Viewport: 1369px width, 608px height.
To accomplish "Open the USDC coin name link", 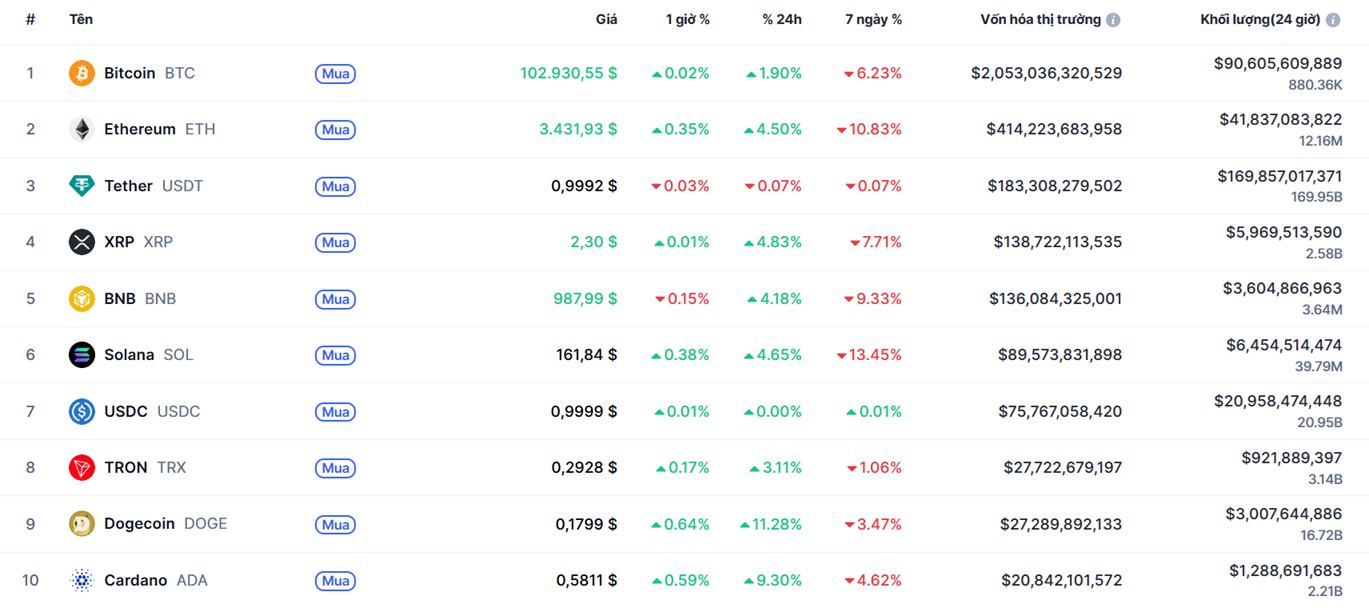I will pos(126,412).
